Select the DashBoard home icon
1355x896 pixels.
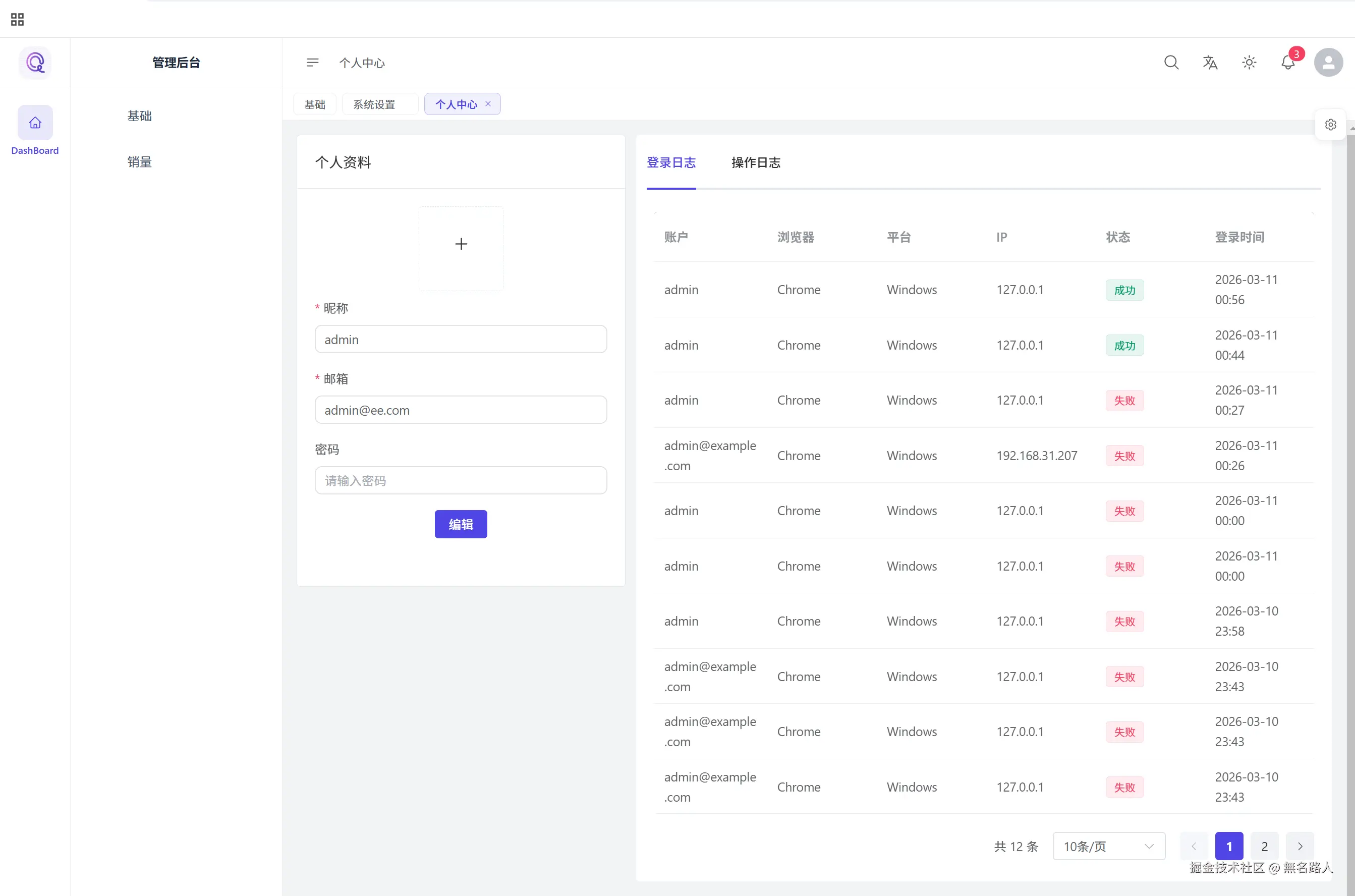(35, 123)
